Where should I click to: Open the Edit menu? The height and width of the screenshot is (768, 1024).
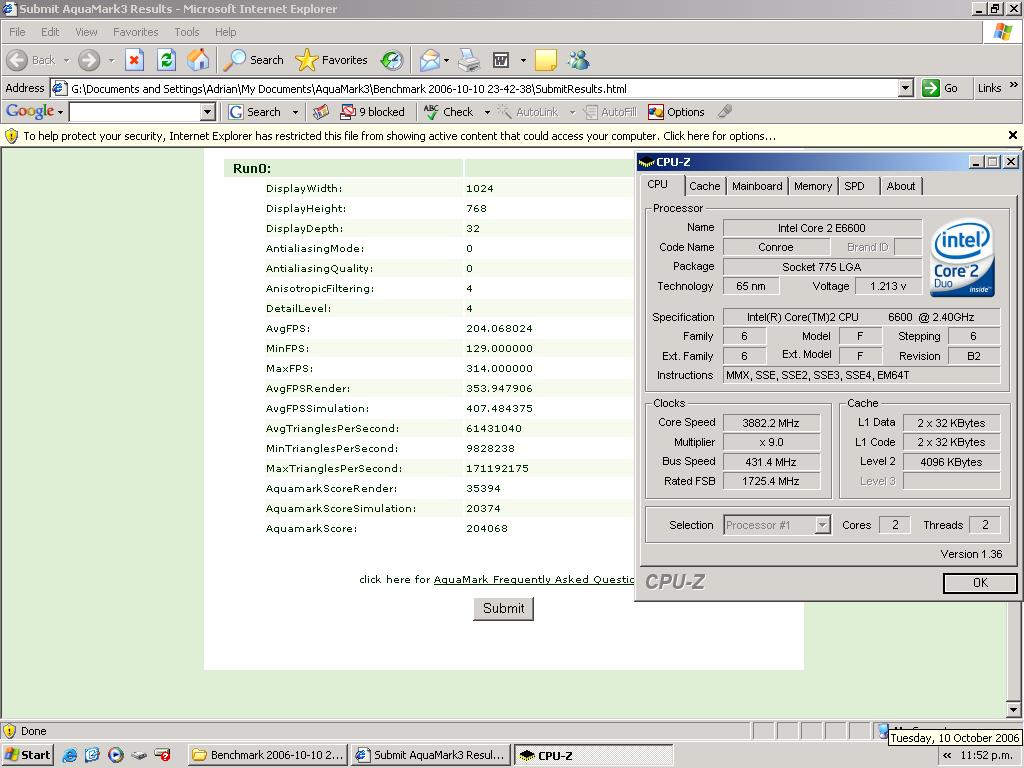tap(50, 32)
